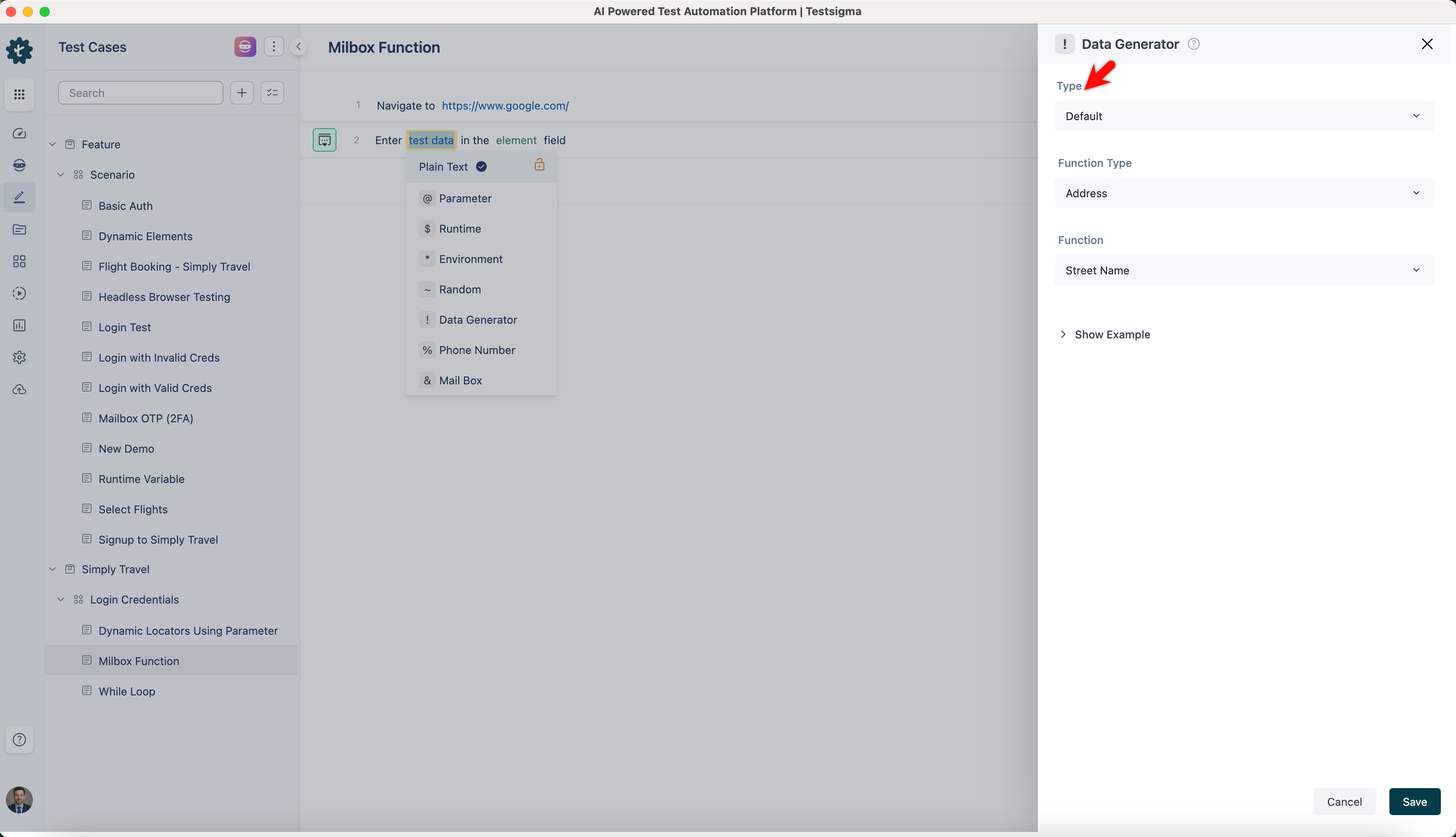Viewport: 1456px width, 837px height.
Task: Open the Type dropdown showing Default
Action: pos(1243,116)
